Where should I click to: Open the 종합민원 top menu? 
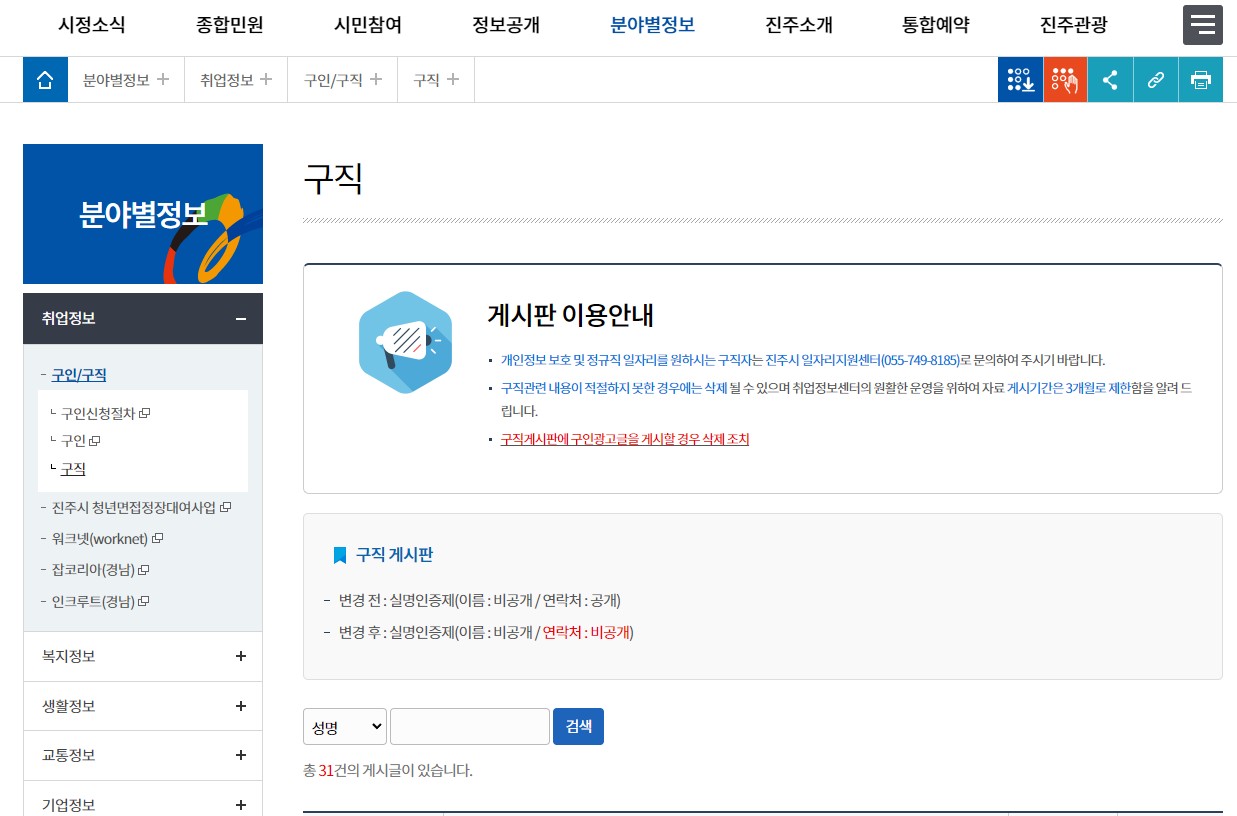pos(230,26)
